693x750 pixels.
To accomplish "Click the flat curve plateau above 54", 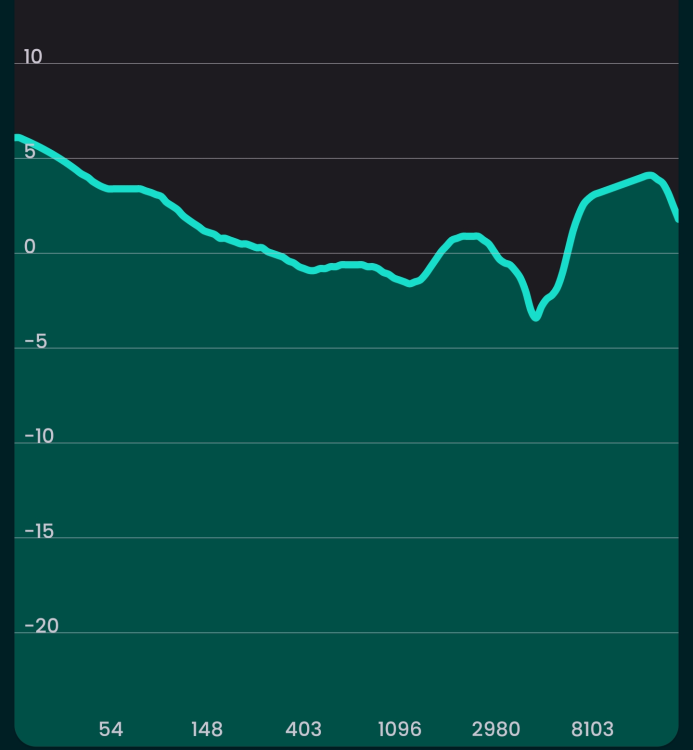I will [125, 188].
